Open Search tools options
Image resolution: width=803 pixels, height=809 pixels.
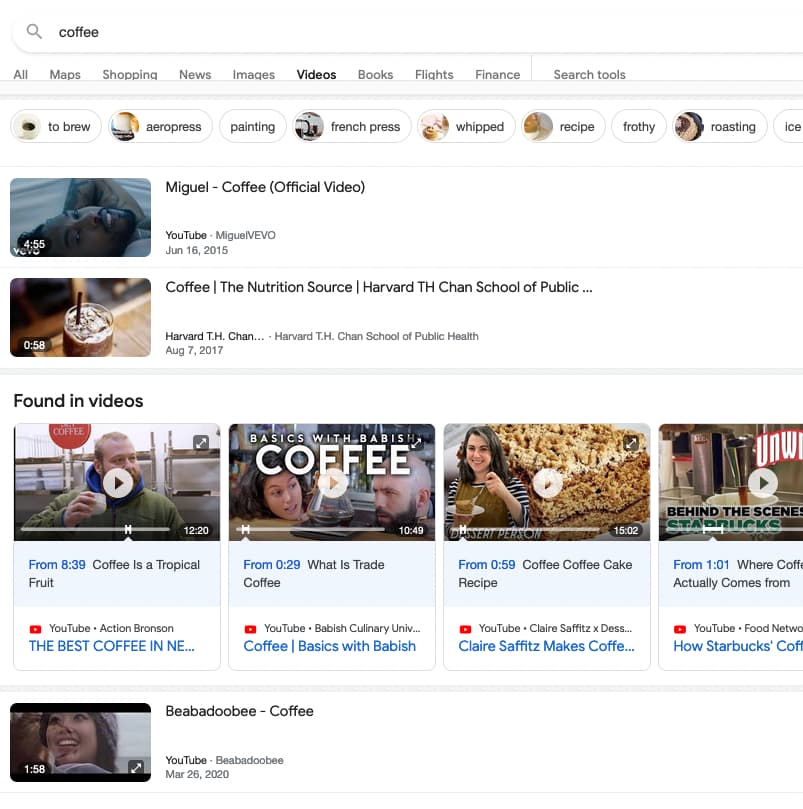(589, 74)
